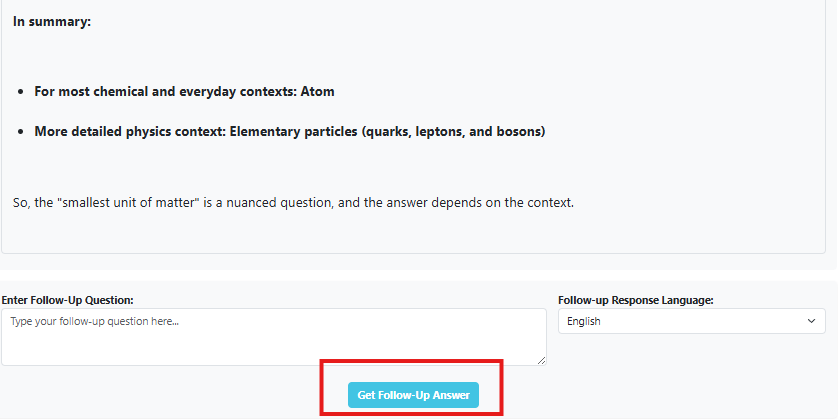This screenshot has width=838, height=419.
Task: Click the word "Atom" in the summary
Action: [318, 91]
